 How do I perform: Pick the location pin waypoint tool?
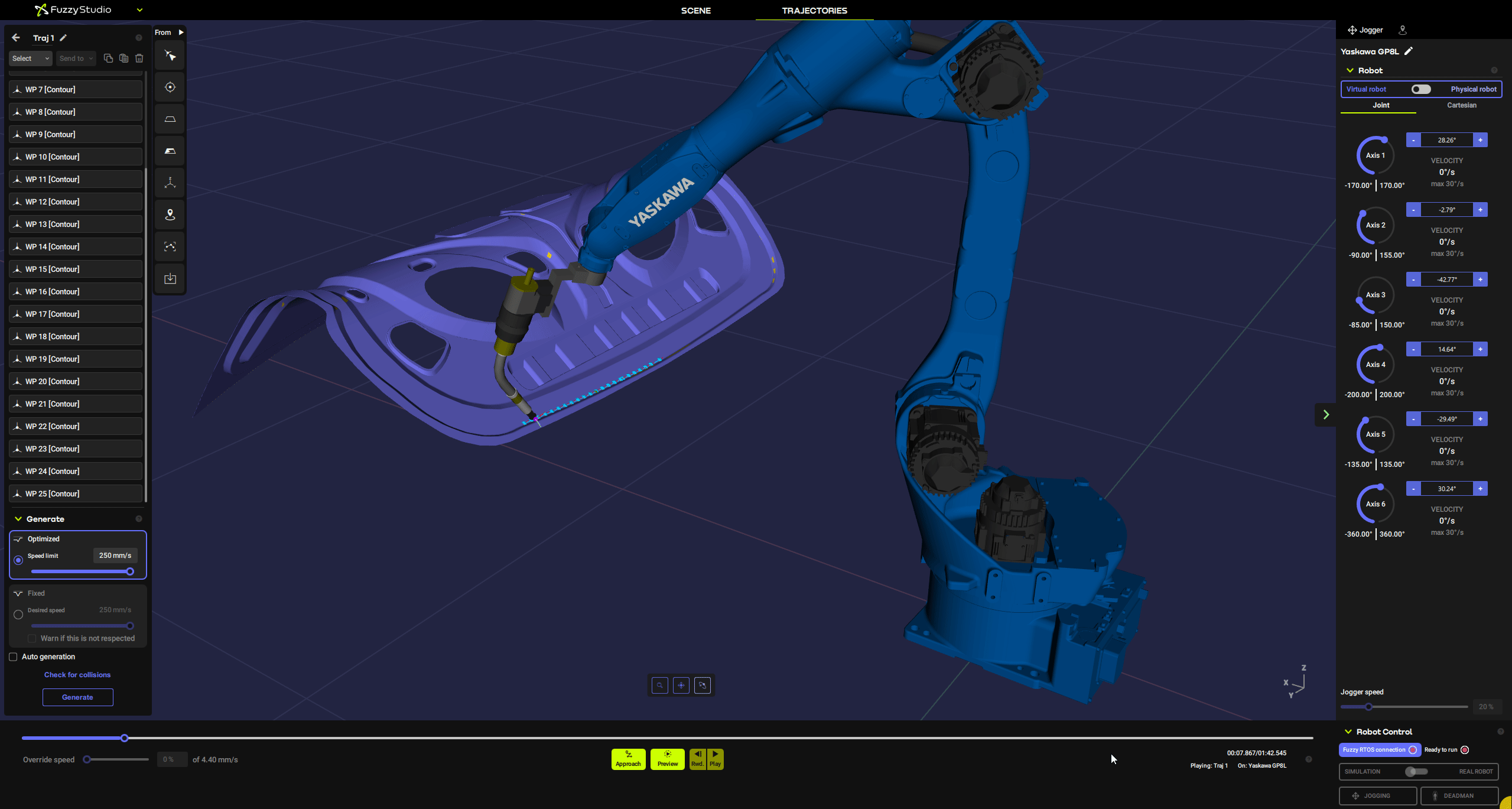click(170, 215)
